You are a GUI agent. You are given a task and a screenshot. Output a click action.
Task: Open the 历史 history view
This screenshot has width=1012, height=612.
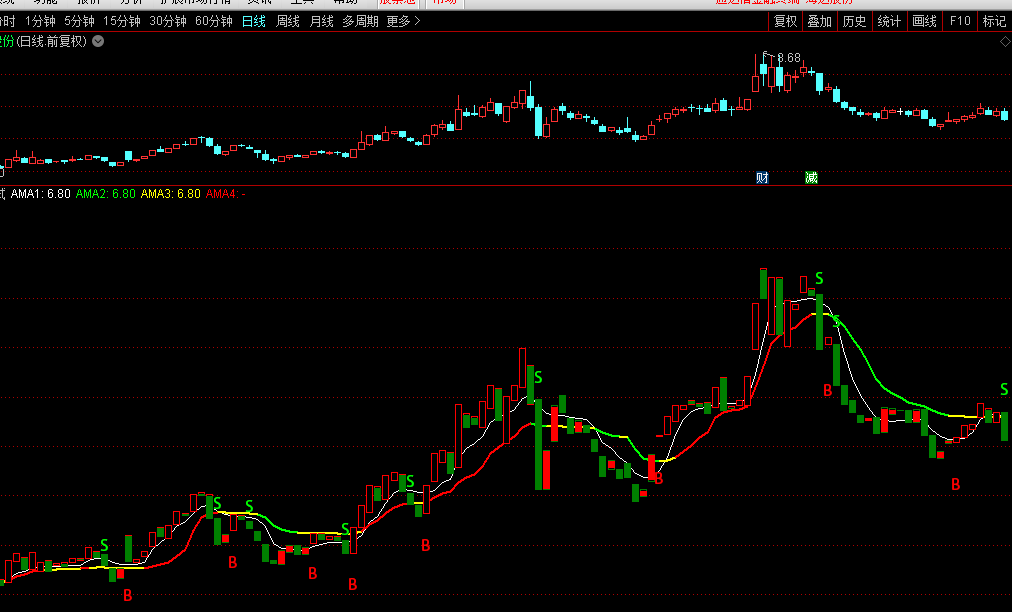point(854,21)
